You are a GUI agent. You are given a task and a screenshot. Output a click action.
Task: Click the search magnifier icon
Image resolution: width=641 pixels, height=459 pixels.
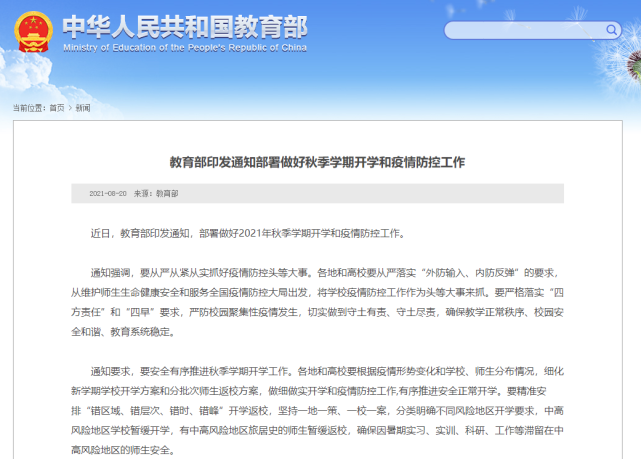coord(611,30)
